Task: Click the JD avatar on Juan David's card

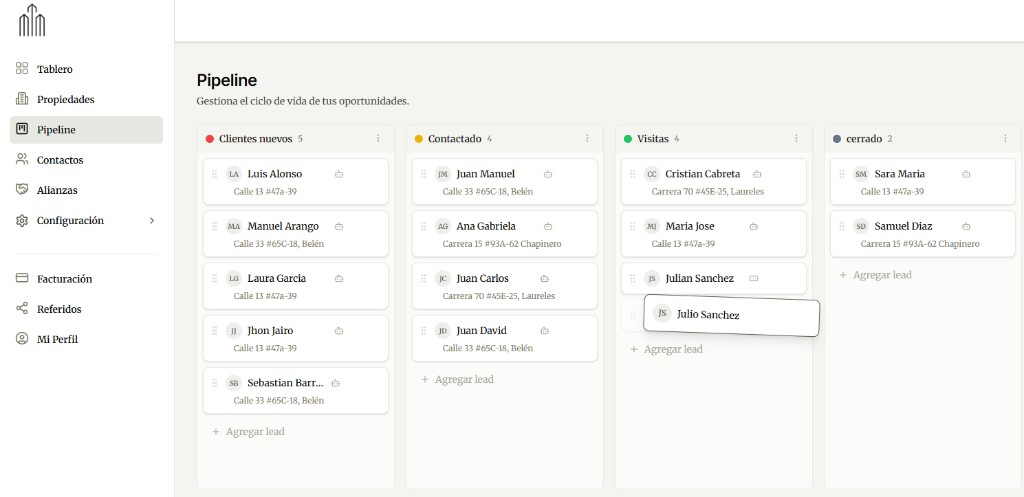Action: point(443,331)
